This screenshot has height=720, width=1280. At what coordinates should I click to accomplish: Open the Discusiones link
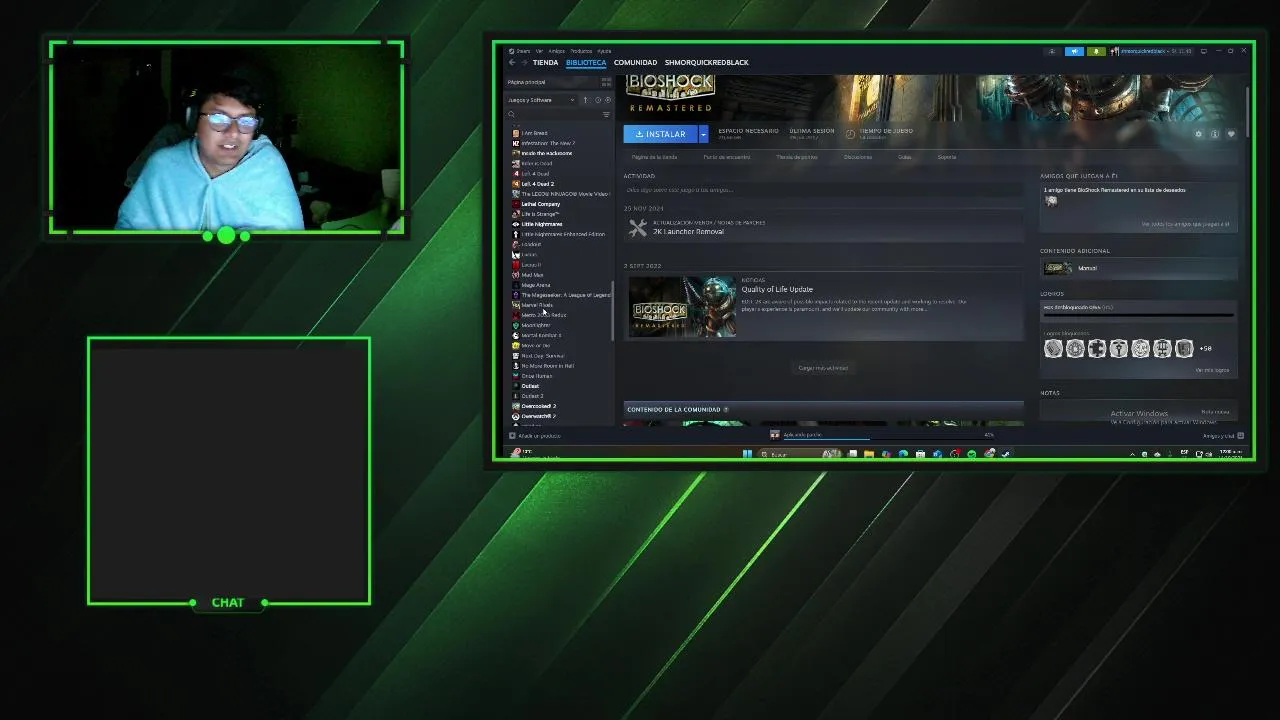tap(857, 157)
